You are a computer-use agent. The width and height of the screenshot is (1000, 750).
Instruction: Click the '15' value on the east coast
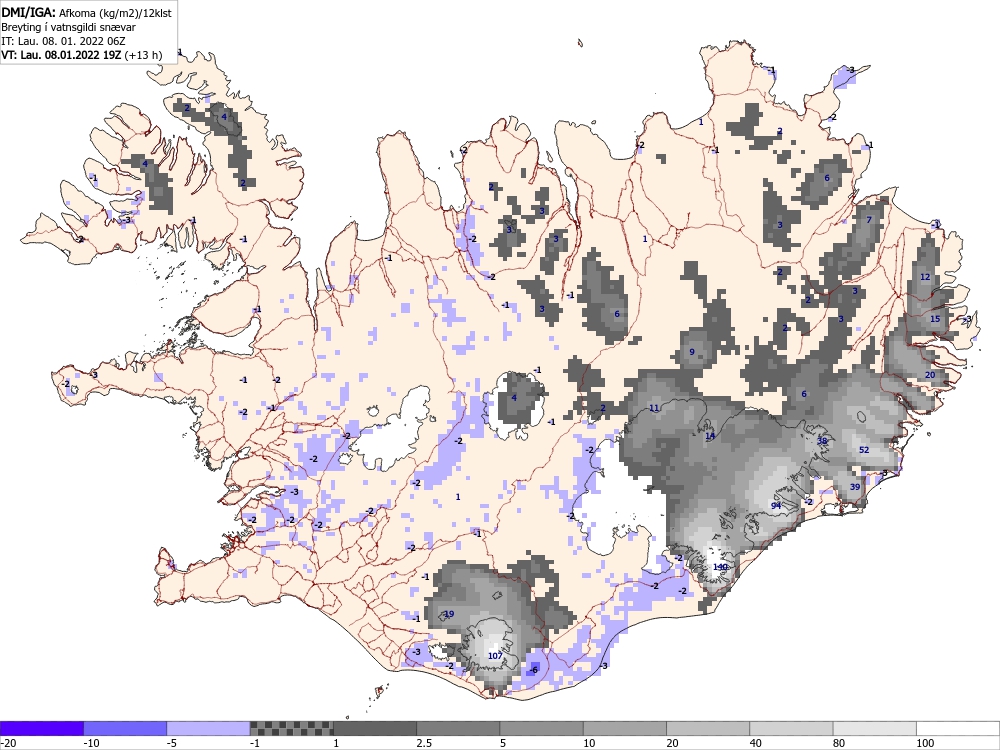point(935,319)
